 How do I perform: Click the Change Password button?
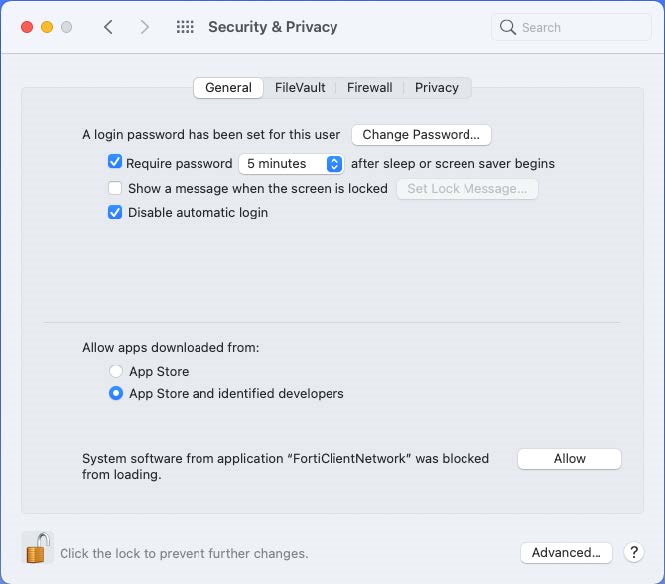tap(421, 135)
